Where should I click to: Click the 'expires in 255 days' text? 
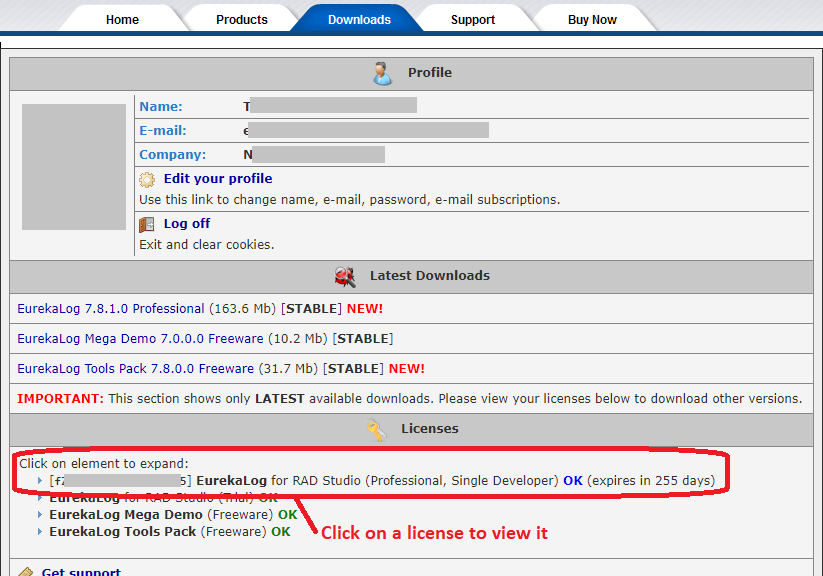[x=651, y=480]
